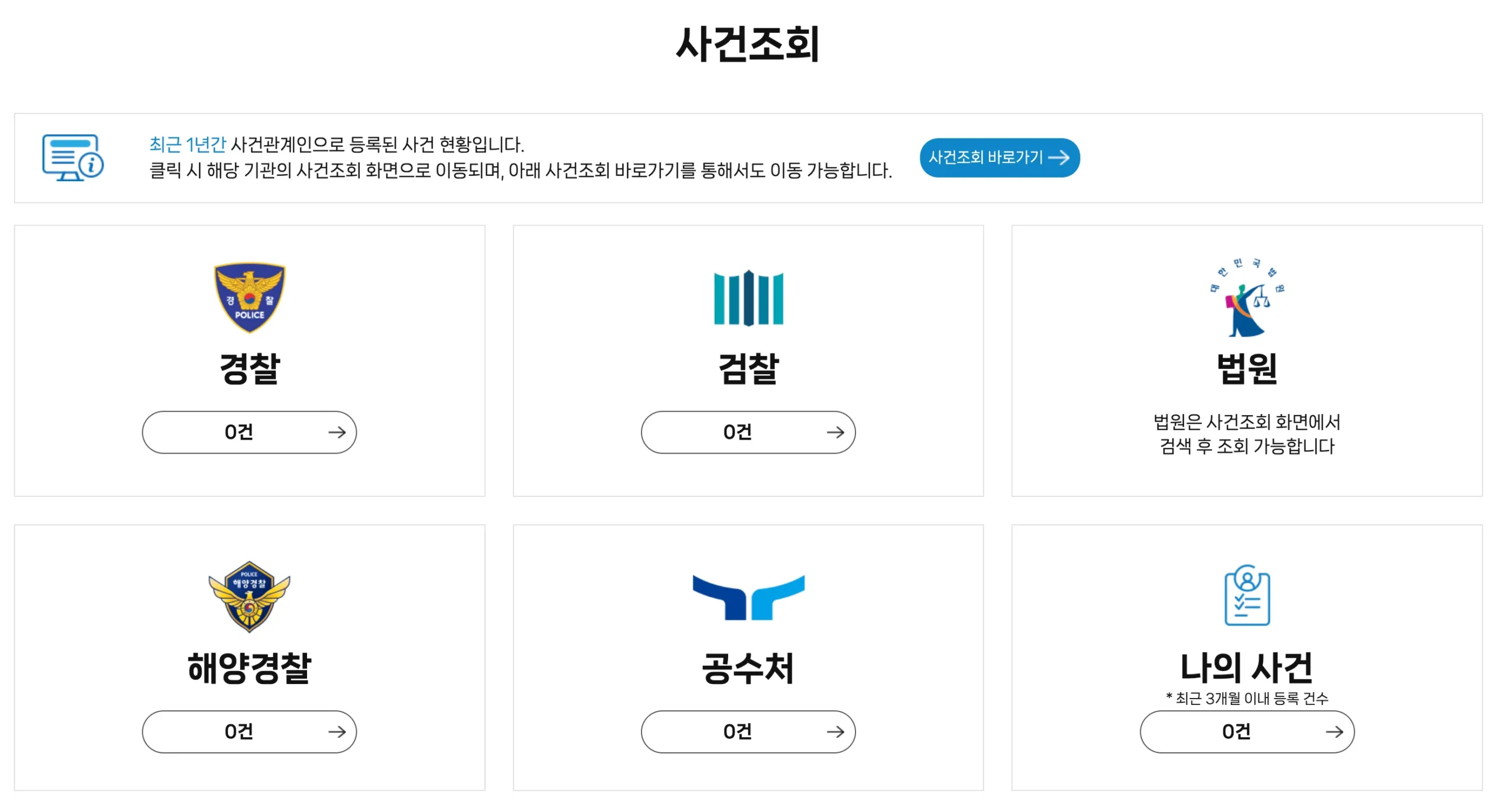Click the arrow in the 검찰 0건 button
Viewport: 1497px width, 812px height.
pos(835,433)
